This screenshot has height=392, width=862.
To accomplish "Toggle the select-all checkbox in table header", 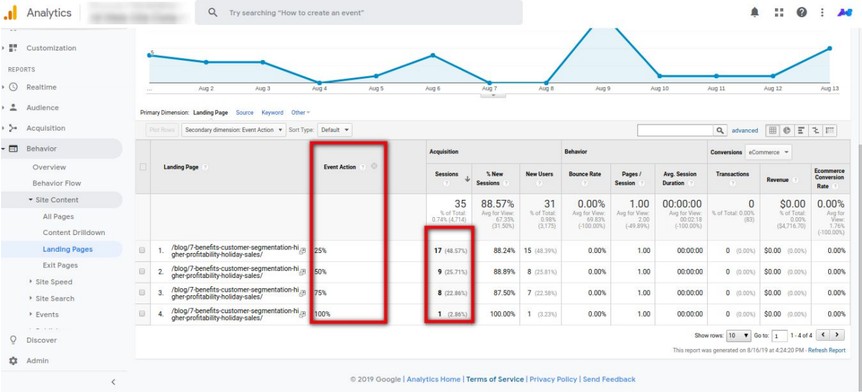I will click(143, 167).
